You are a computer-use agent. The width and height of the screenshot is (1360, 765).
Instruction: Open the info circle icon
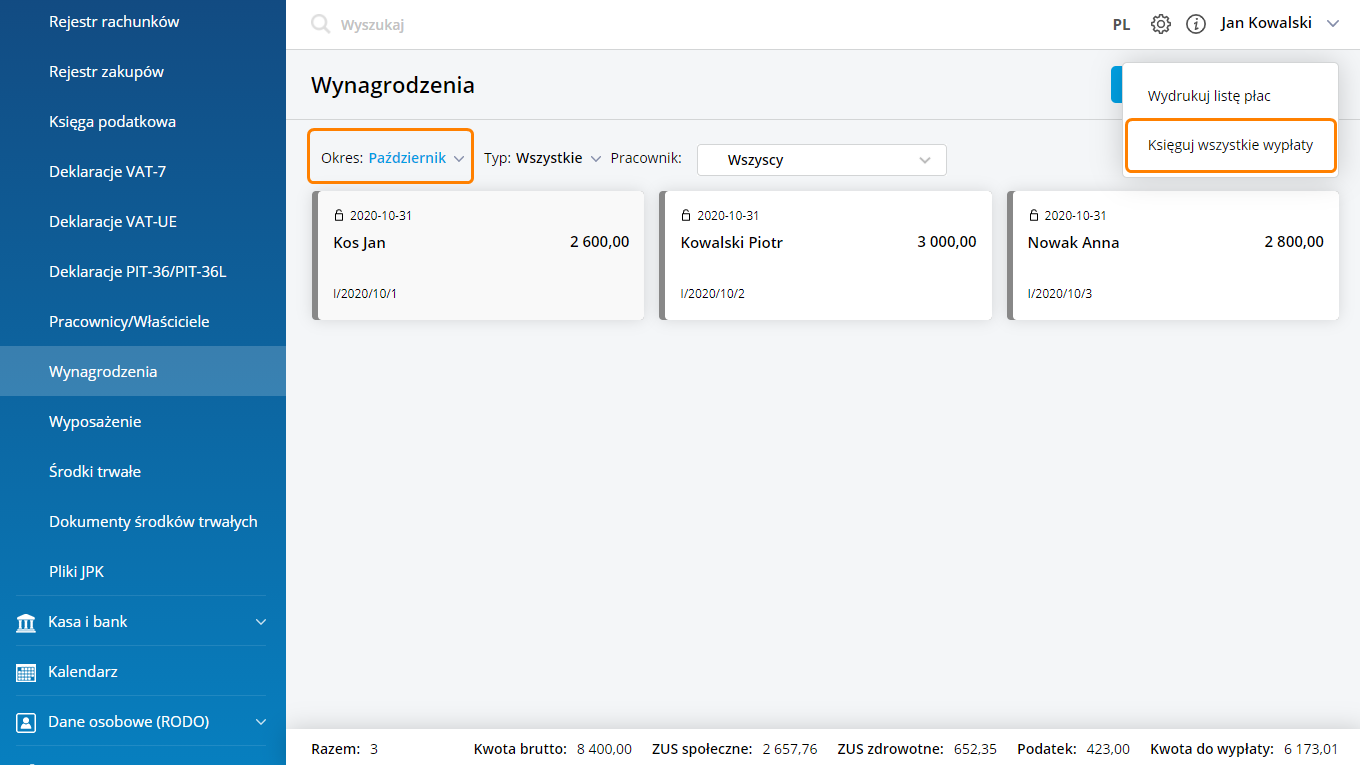click(x=1195, y=24)
